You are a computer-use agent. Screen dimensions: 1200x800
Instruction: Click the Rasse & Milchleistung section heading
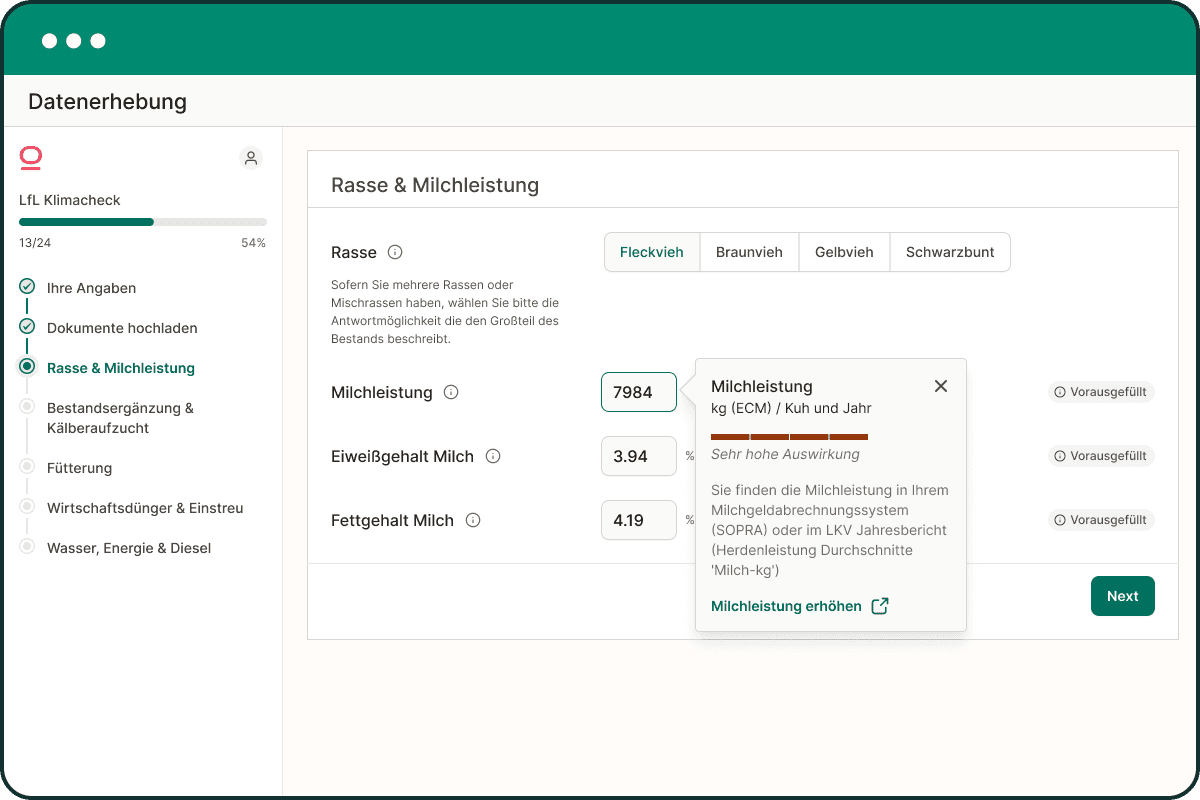coord(435,185)
